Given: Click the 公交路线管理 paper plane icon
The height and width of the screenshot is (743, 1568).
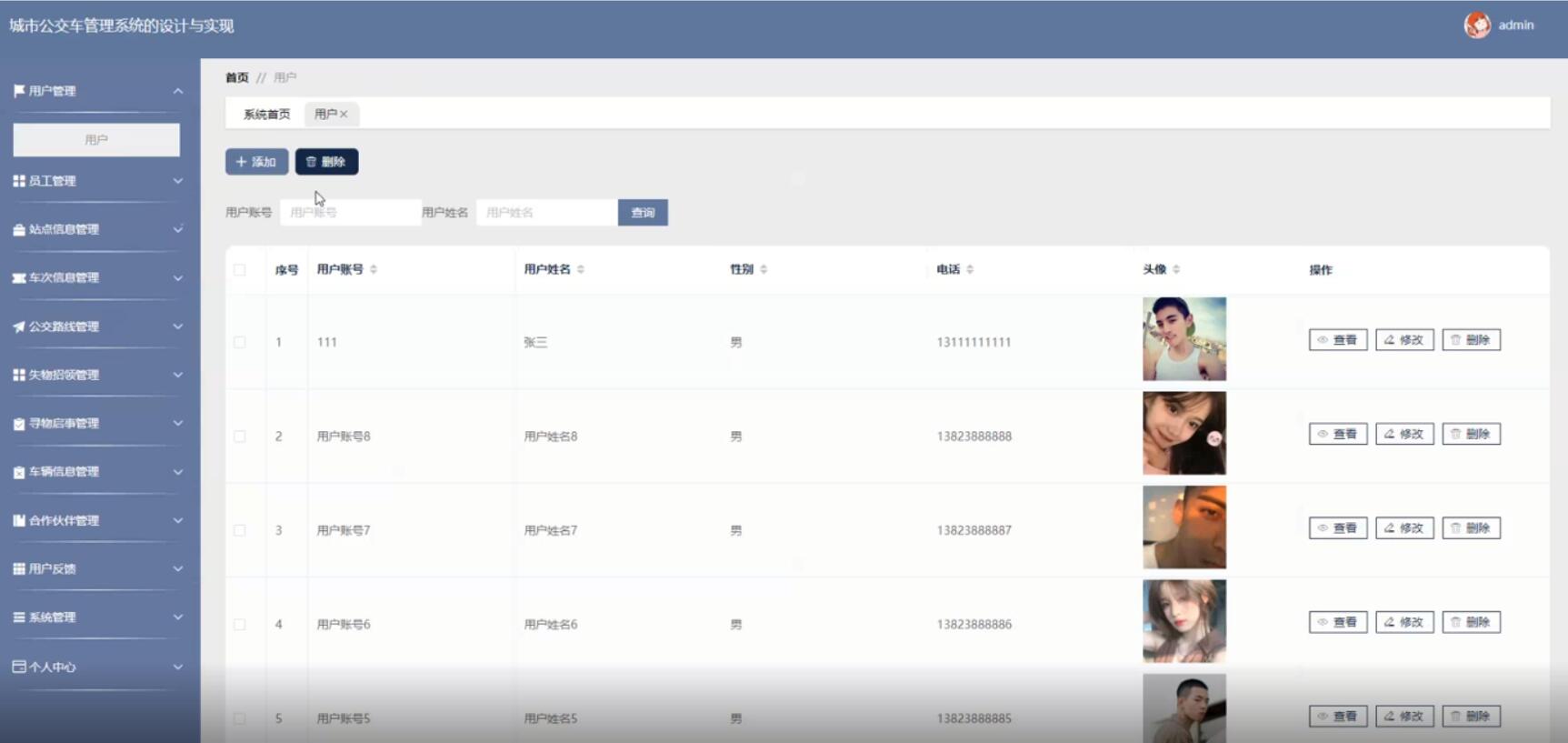Looking at the screenshot, I should tap(19, 326).
